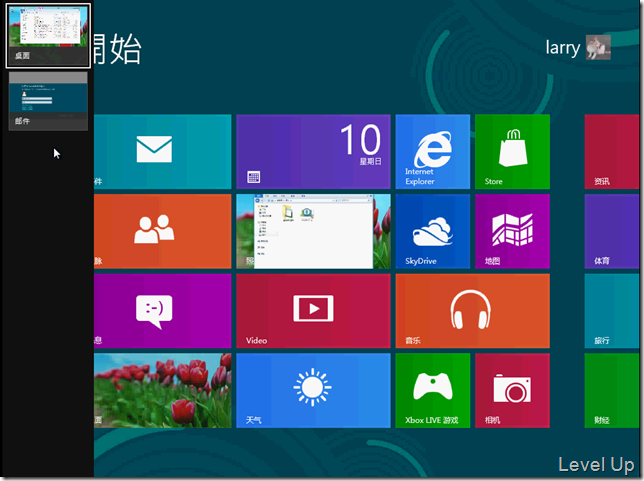Click the small calendar icon in Calendar tile
644x481 pixels.
click(x=253, y=177)
